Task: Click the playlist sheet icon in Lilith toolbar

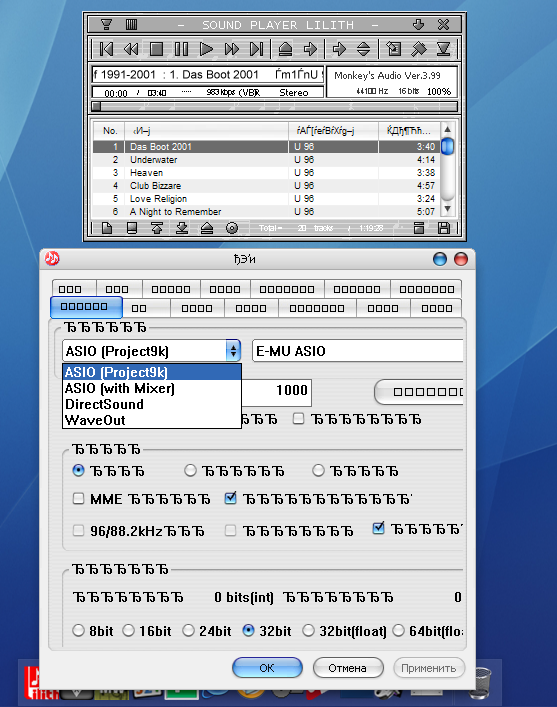Action: pos(394,49)
